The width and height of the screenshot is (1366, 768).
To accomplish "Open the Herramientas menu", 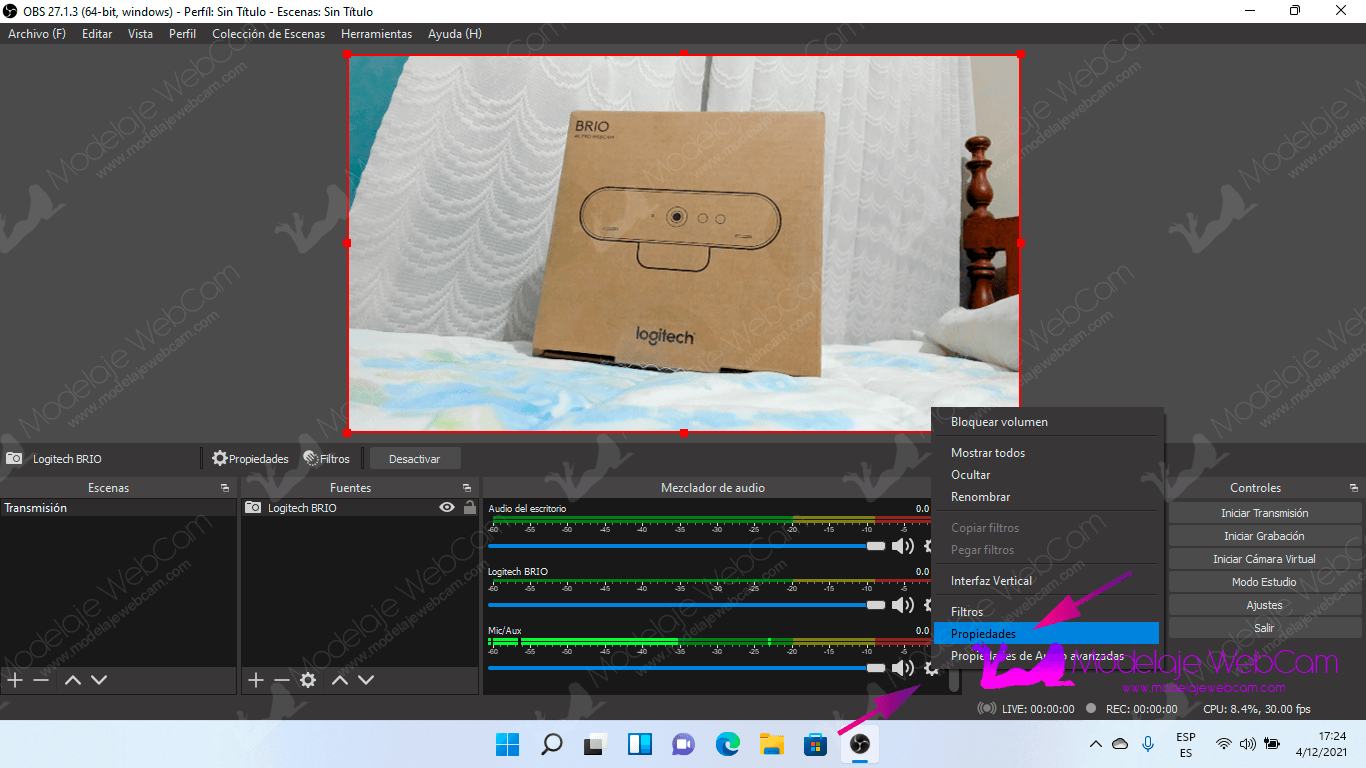I will coord(376,34).
